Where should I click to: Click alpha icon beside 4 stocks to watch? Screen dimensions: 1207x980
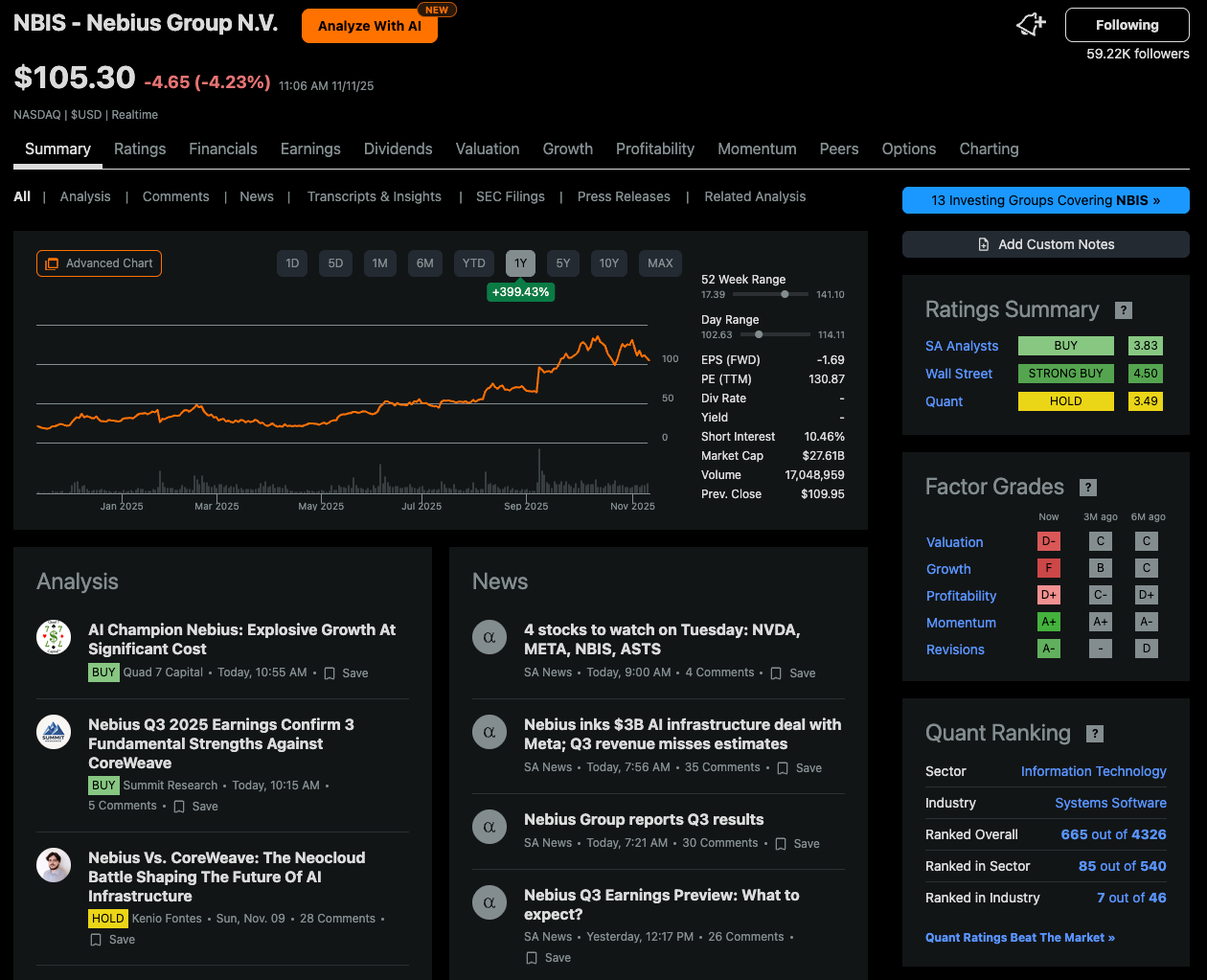click(x=490, y=637)
